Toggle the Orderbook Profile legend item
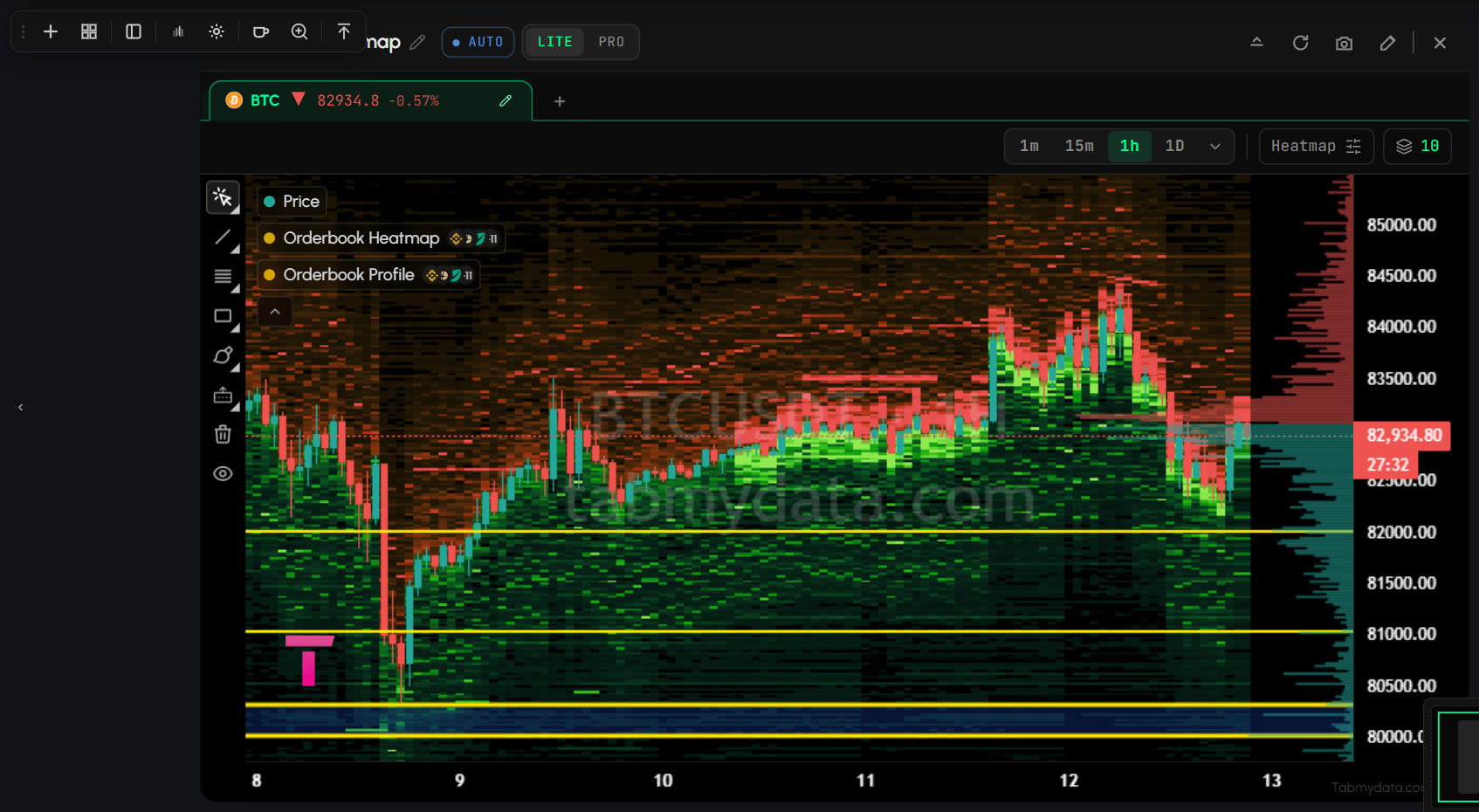1479x812 pixels. (368, 275)
